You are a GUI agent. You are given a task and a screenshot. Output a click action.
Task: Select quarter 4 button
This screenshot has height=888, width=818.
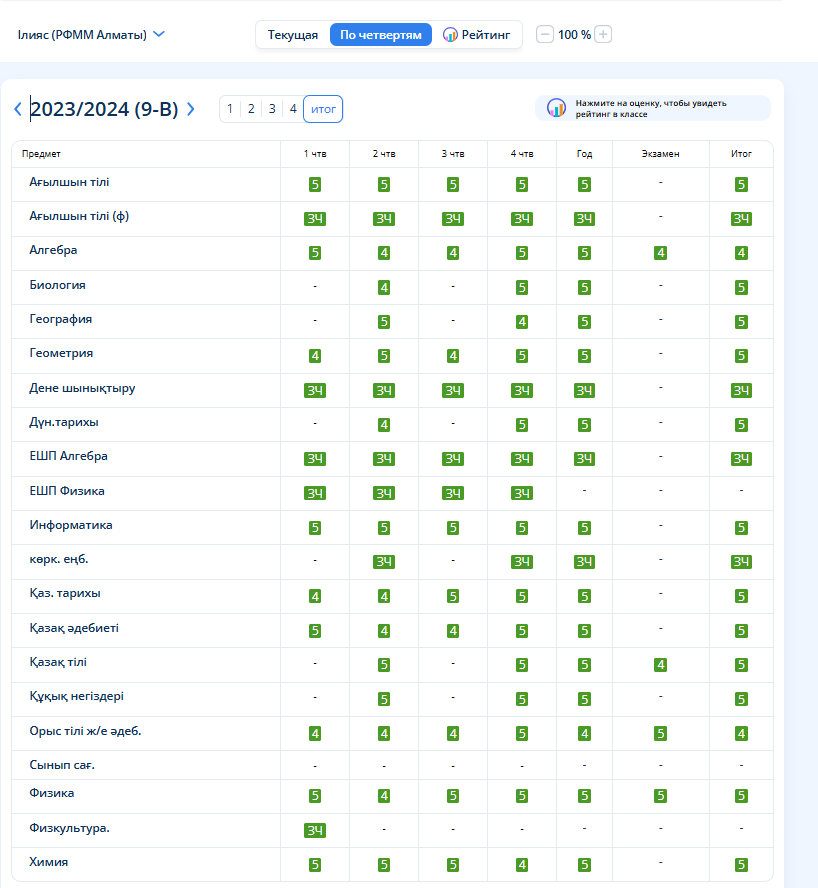293,109
